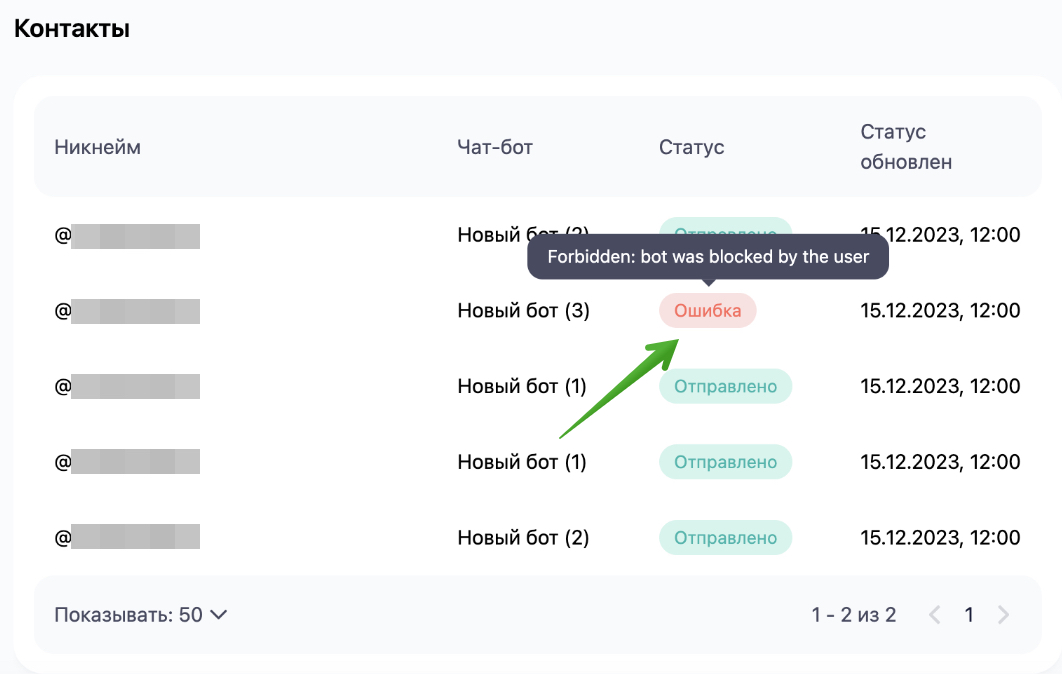Viewport: 1062px width, 674px height.
Task: Click the red Ошибка status badge
Action: 708,310
